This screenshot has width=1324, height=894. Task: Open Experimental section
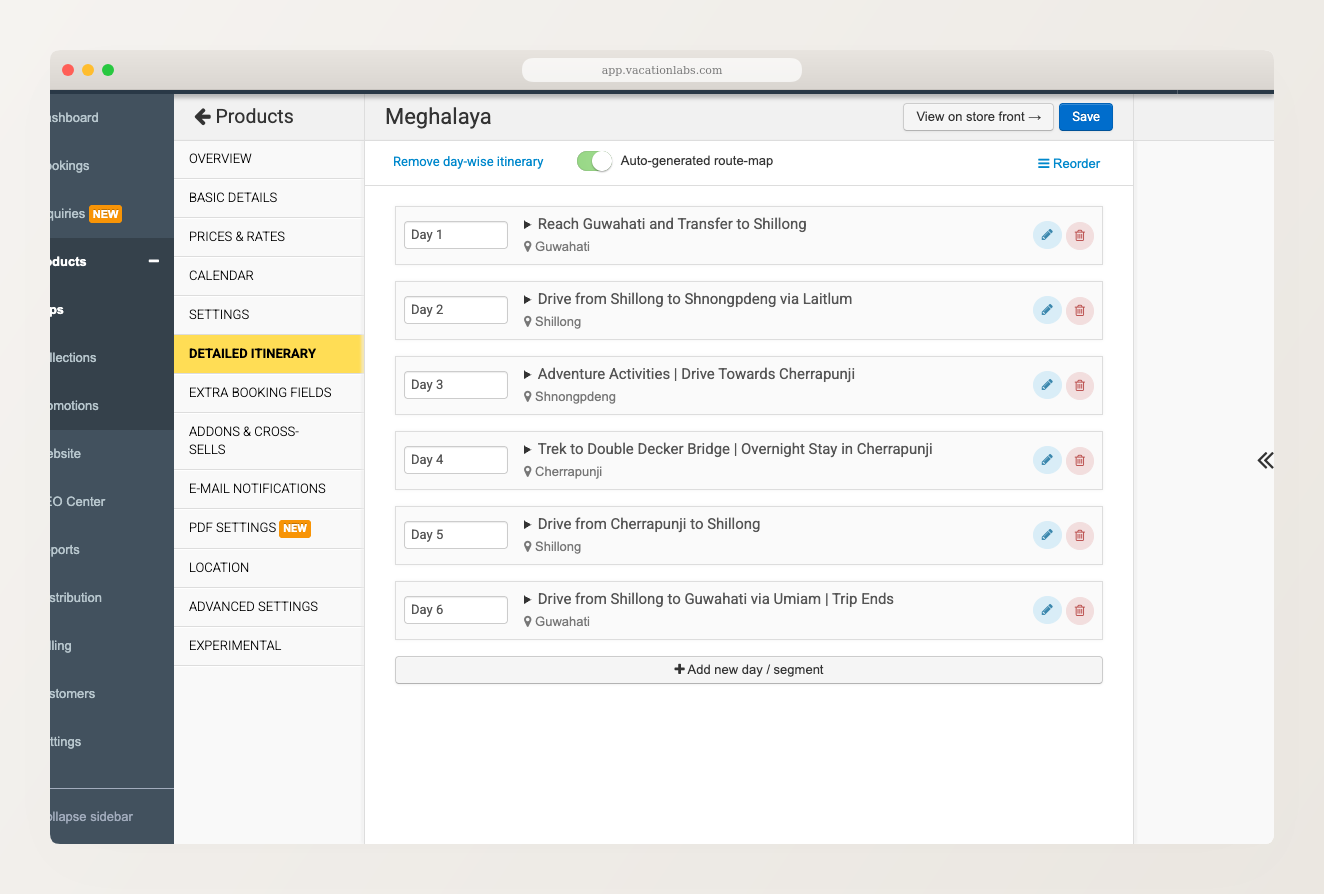tap(268, 646)
